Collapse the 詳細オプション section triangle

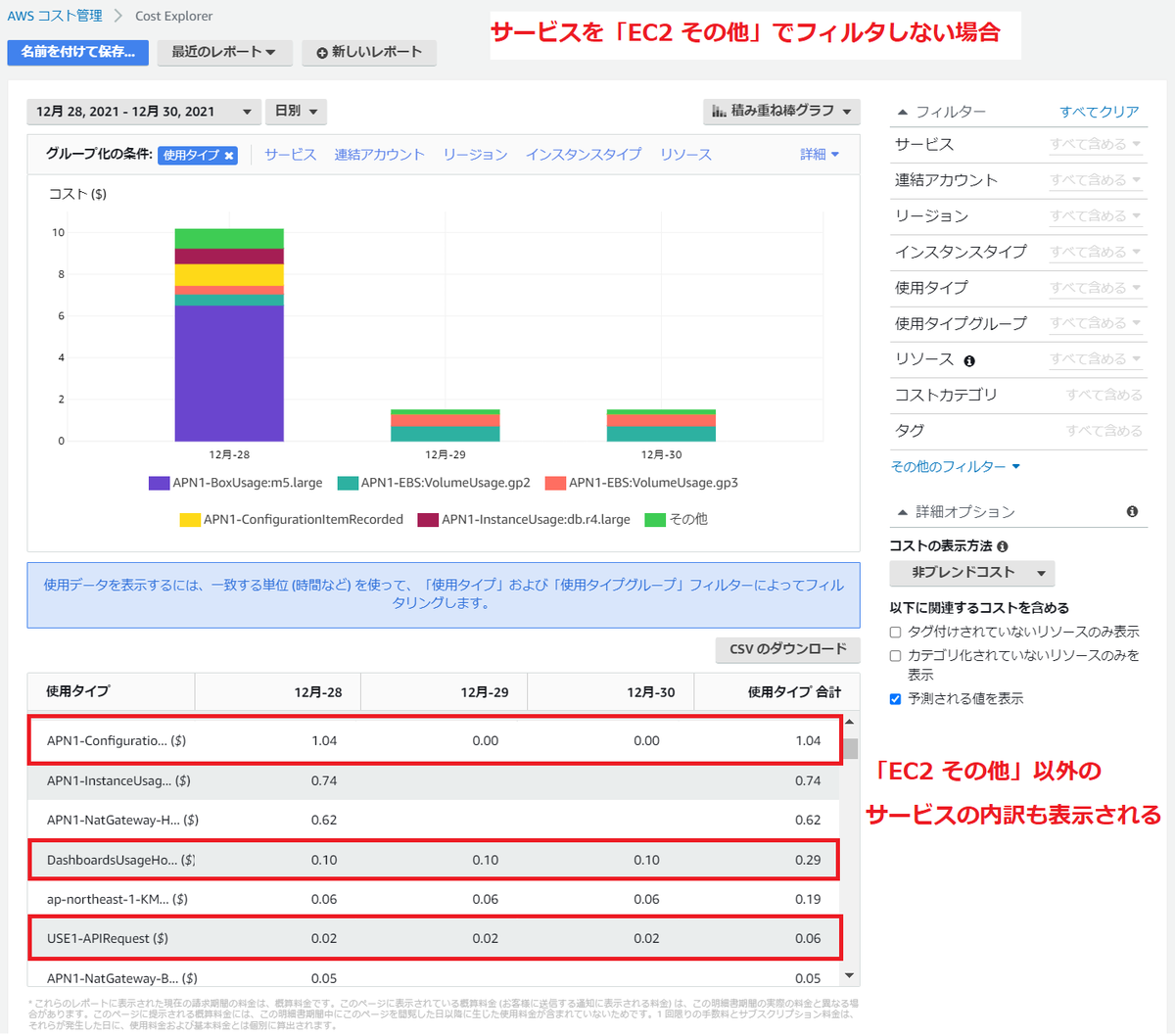[902, 511]
